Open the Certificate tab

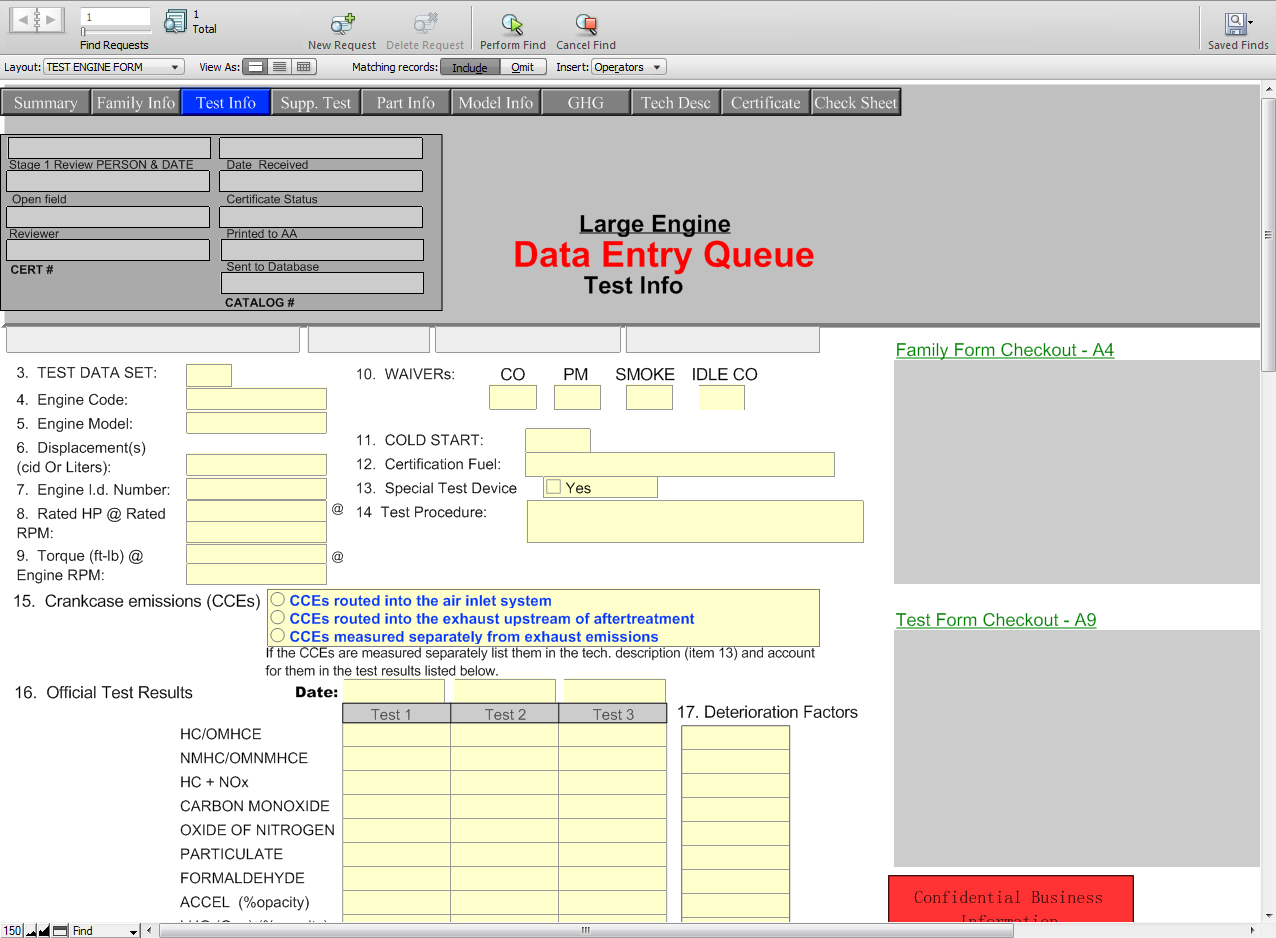coord(766,102)
